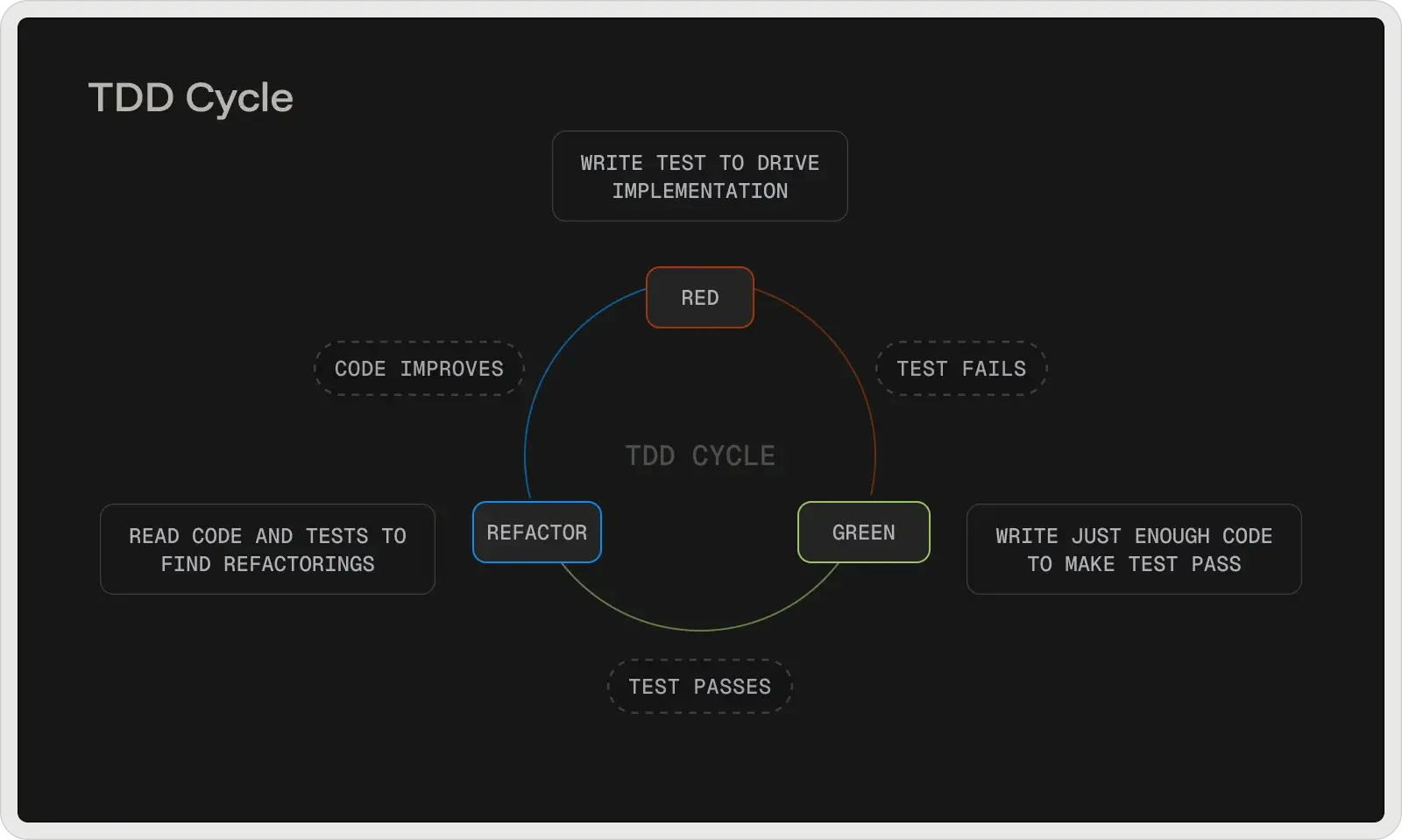Click the TDD Cycle heading
This screenshot has height=840, width=1402.
(190, 96)
